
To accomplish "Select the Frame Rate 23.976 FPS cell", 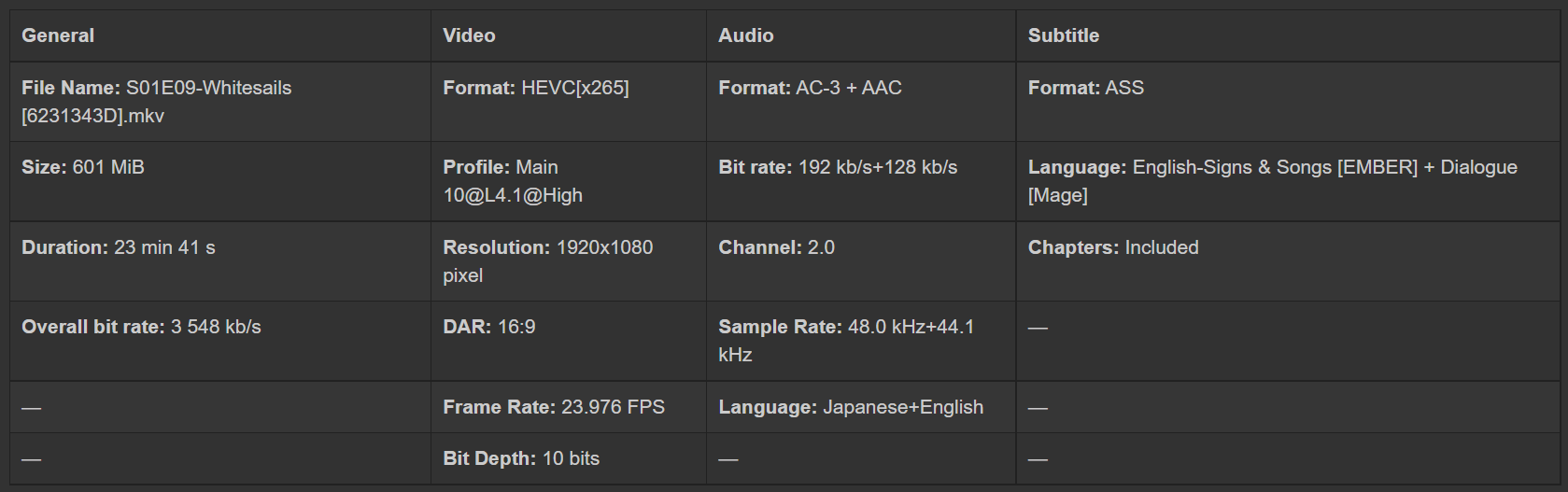I will 553,407.
